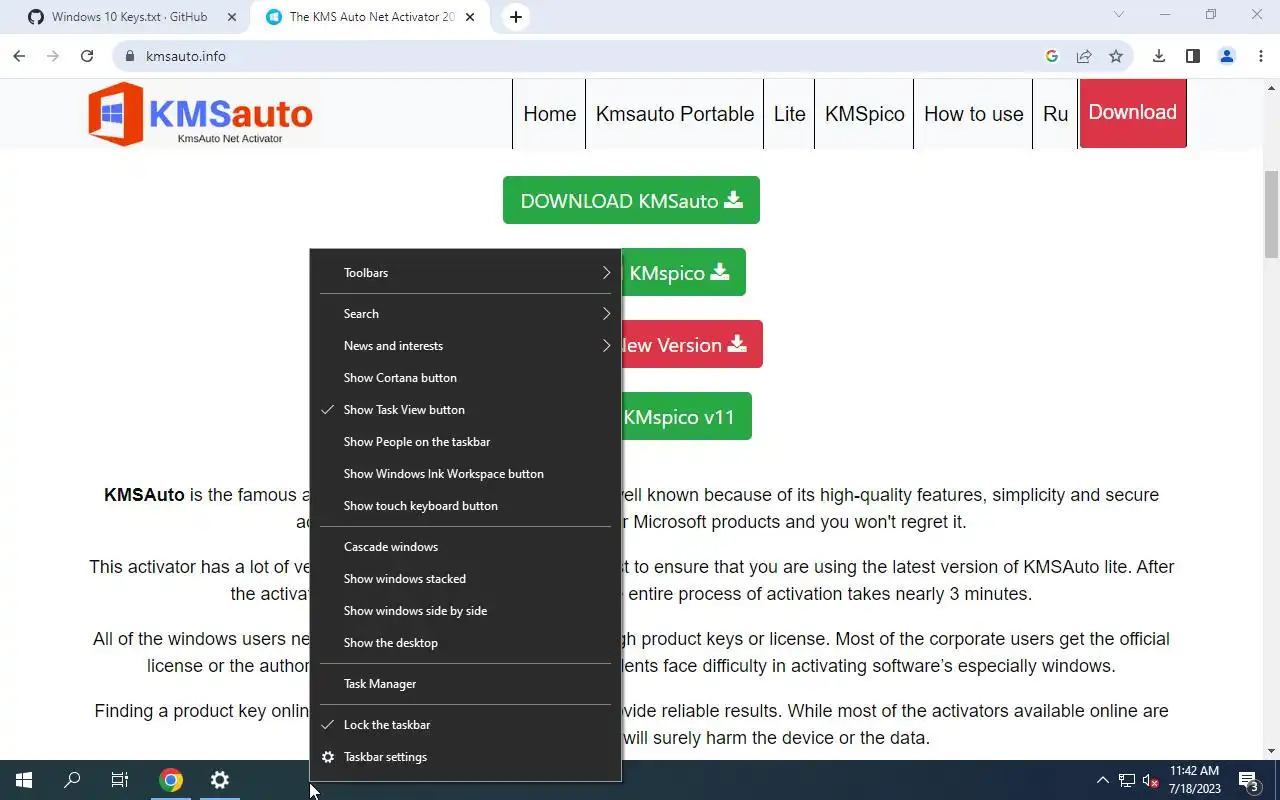Screen dimensions: 1280x800
Task: Toggle Show Cortana button
Action: pyautogui.click(x=465, y=378)
